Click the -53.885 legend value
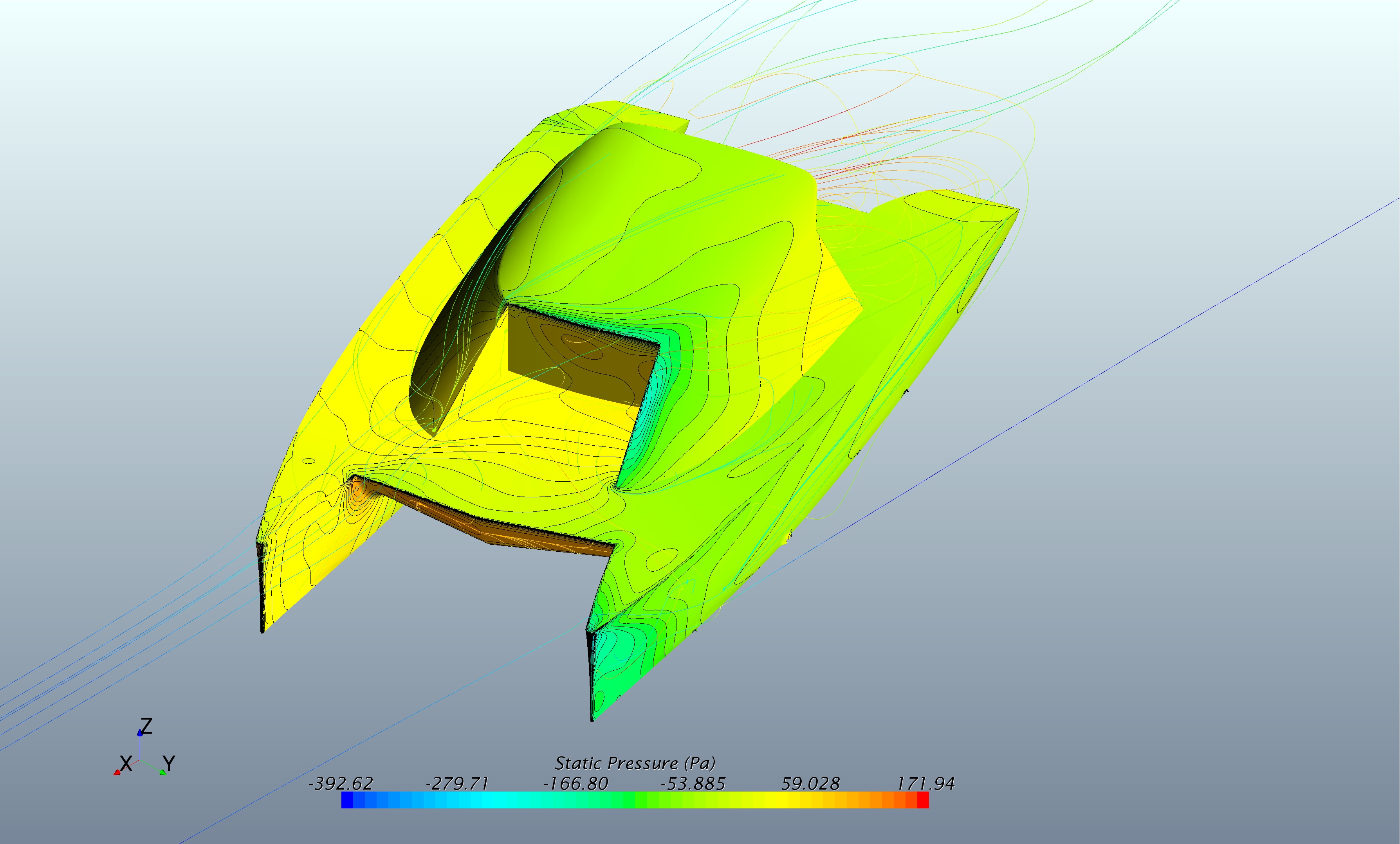Image resolution: width=1400 pixels, height=844 pixels. pos(693,784)
